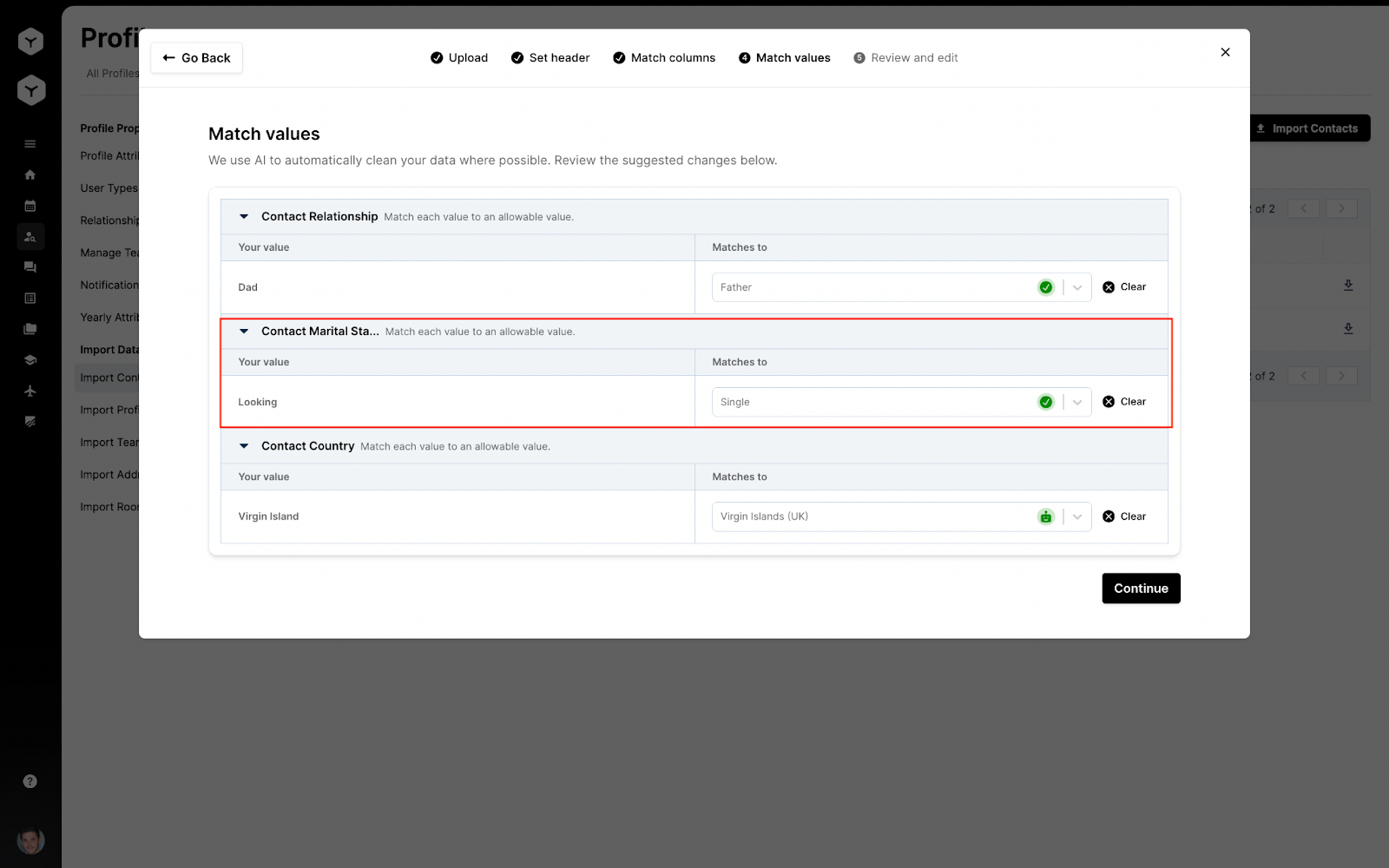Image resolution: width=1389 pixels, height=868 pixels.
Task: Click the robot AI badge beside Virgin Islands (UK)
Action: tap(1045, 516)
